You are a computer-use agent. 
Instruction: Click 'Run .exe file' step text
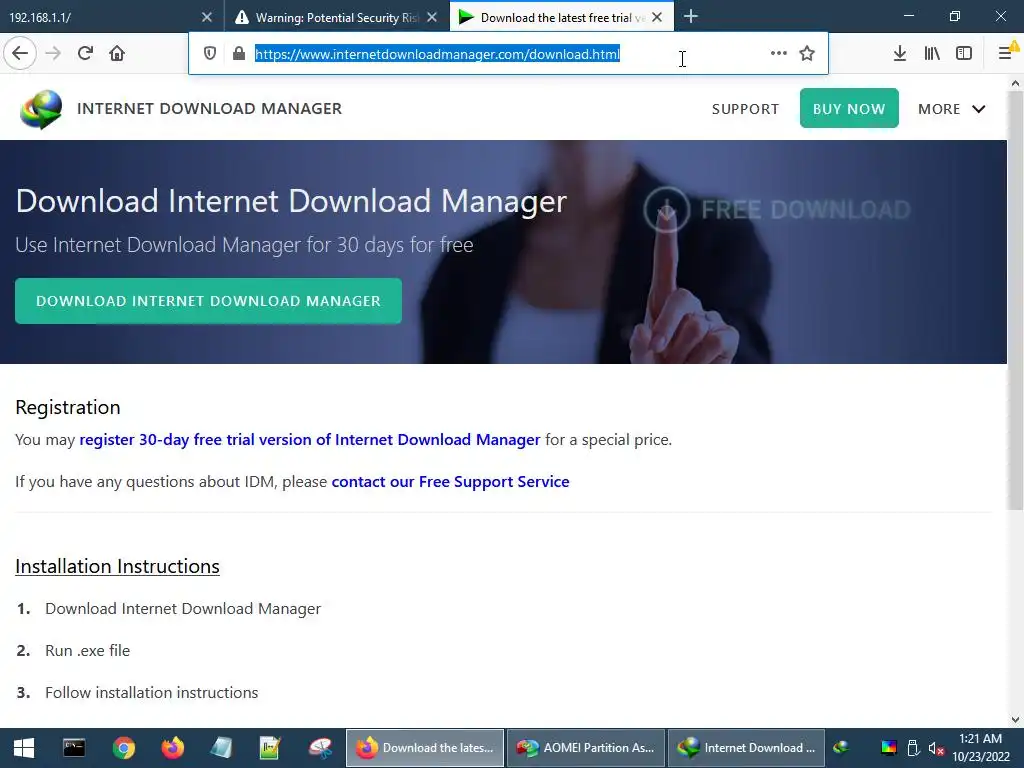[x=88, y=650]
